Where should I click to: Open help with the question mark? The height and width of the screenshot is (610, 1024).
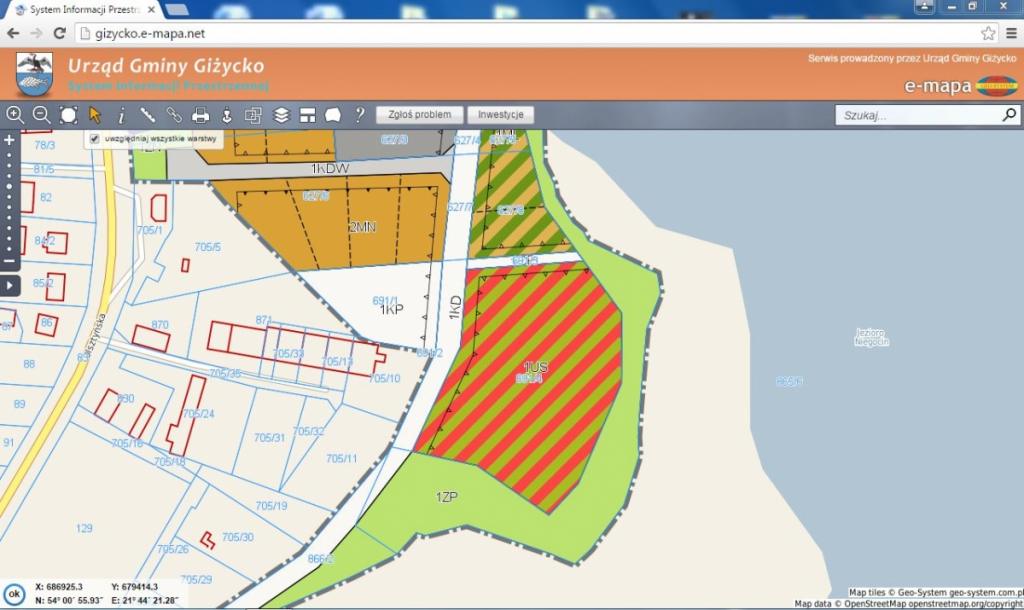pos(359,115)
